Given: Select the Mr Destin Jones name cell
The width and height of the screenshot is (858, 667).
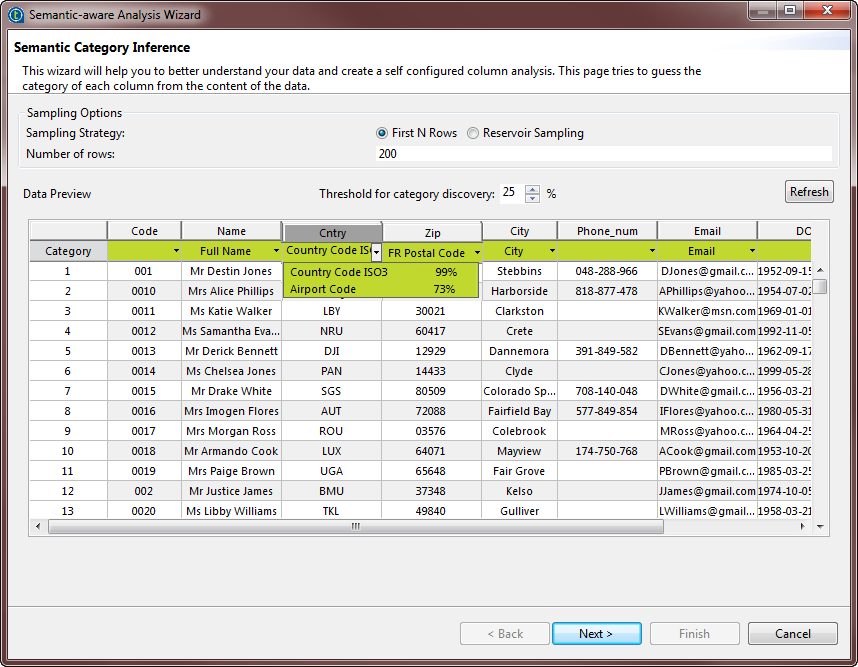Looking at the screenshot, I should point(232,271).
